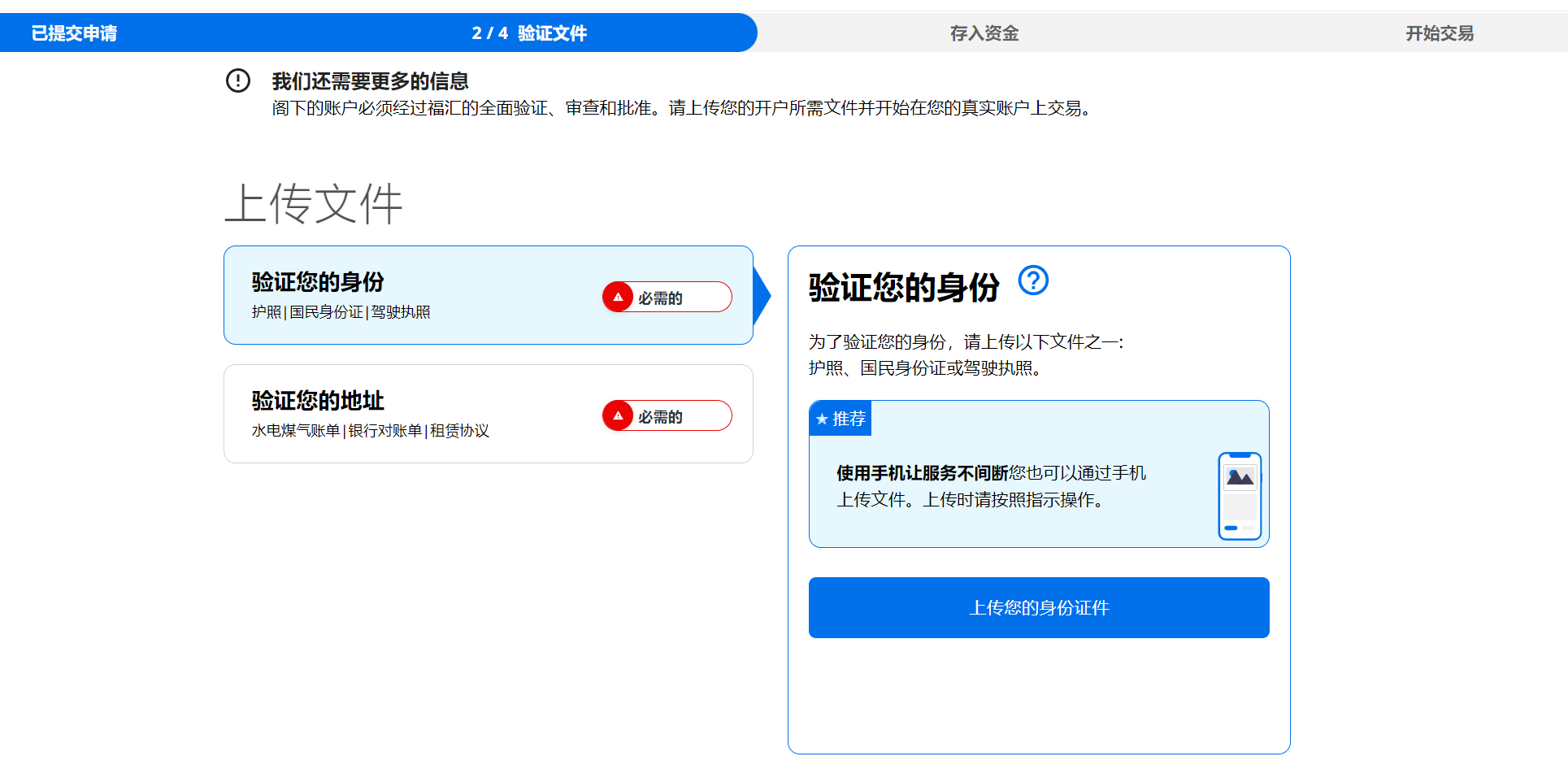Click red warning icon in identity card
This screenshot has width=1568, height=765.
pos(618,297)
